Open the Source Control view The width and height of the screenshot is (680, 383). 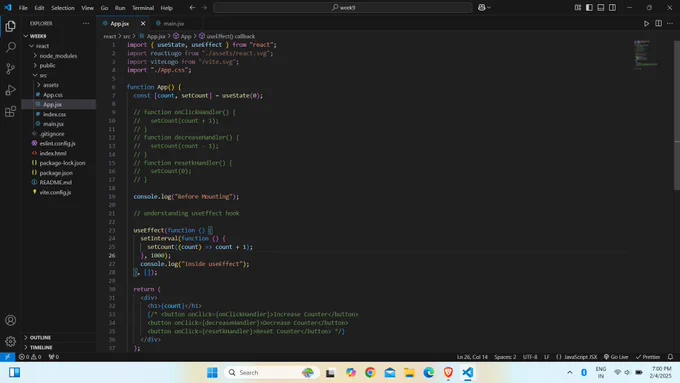pos(10,69)
